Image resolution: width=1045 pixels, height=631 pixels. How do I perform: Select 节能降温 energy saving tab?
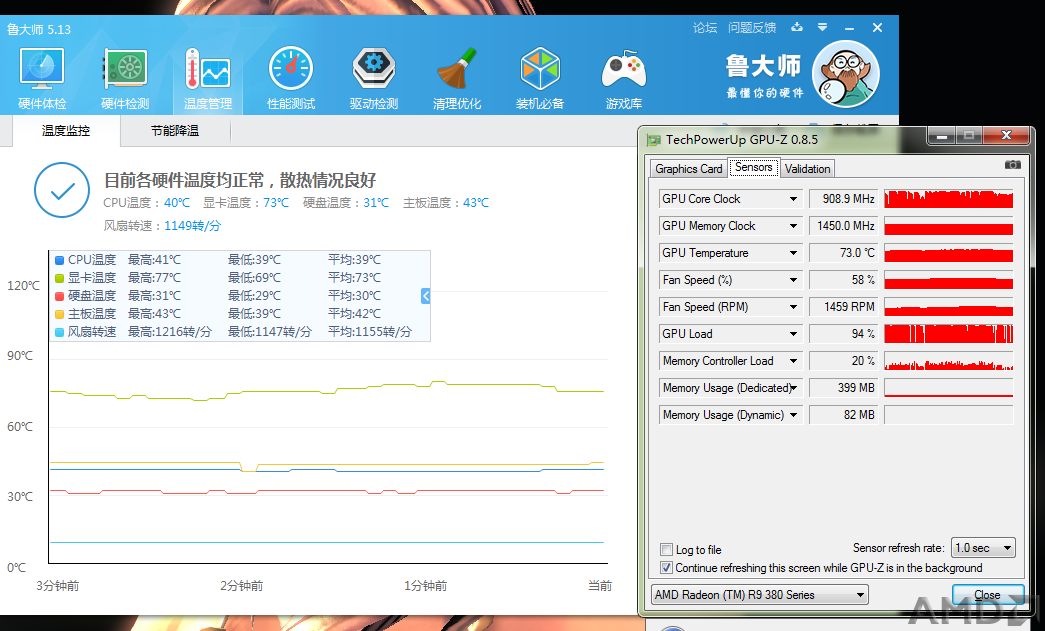pos(175,131)
